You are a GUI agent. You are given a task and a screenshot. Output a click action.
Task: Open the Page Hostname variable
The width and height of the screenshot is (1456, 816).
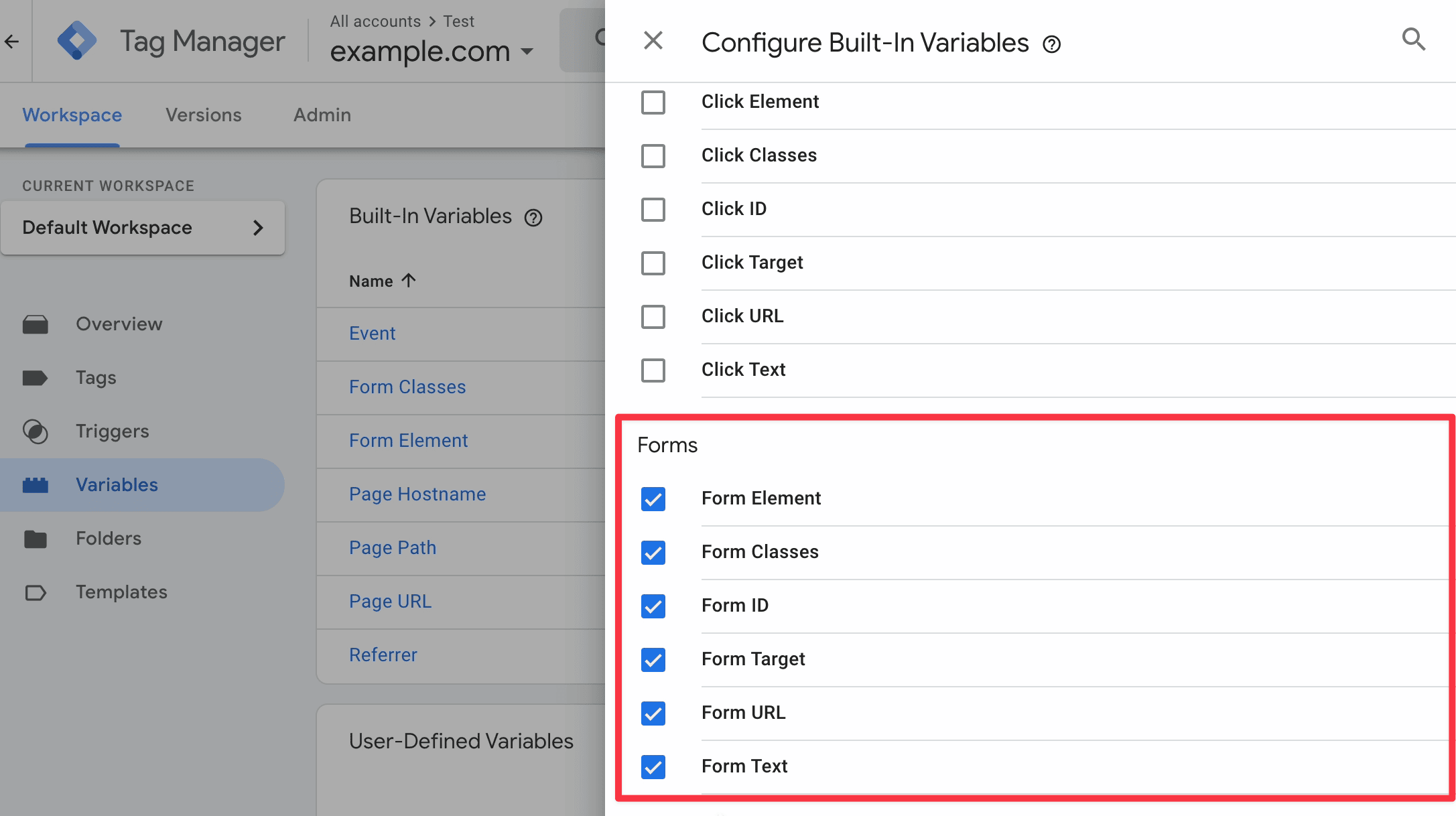coord(417,494)
